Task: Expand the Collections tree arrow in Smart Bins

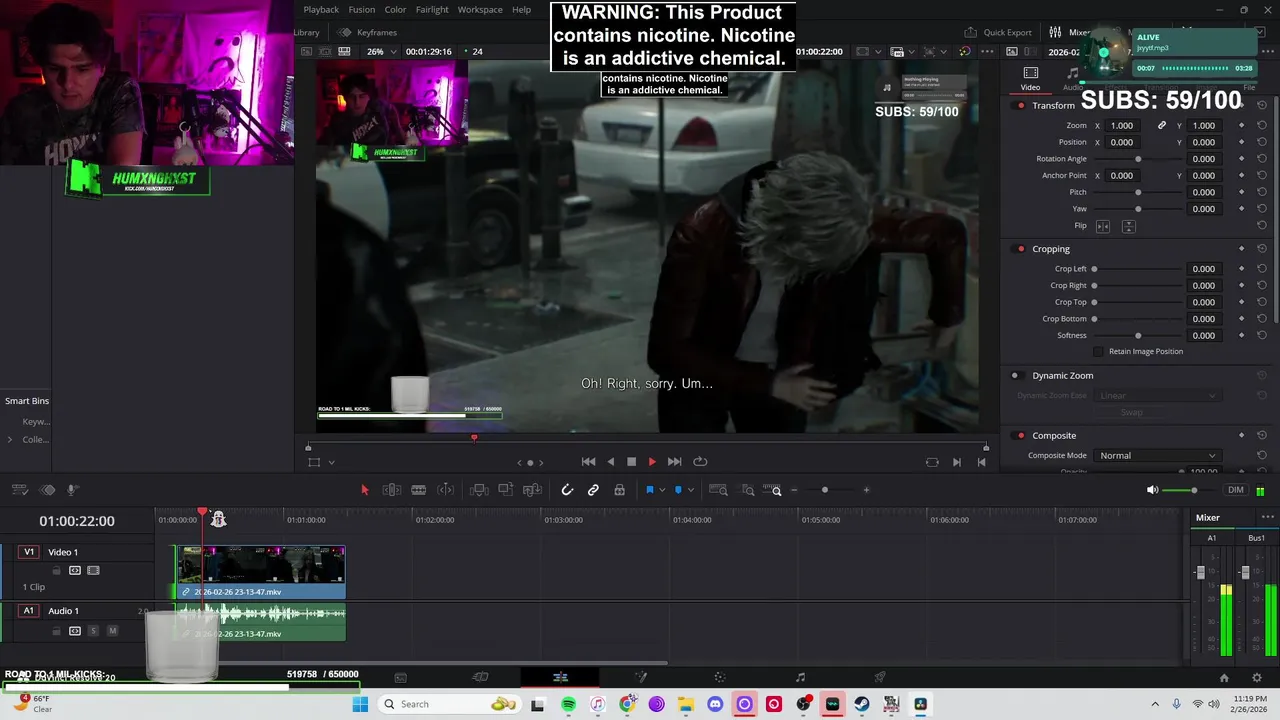Action: coord(10,439)
